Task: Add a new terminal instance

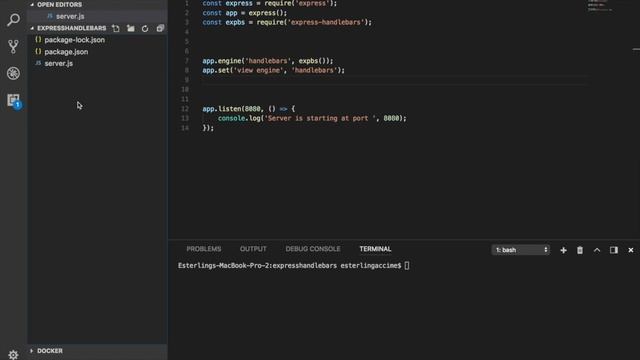Action: point(563,250)
